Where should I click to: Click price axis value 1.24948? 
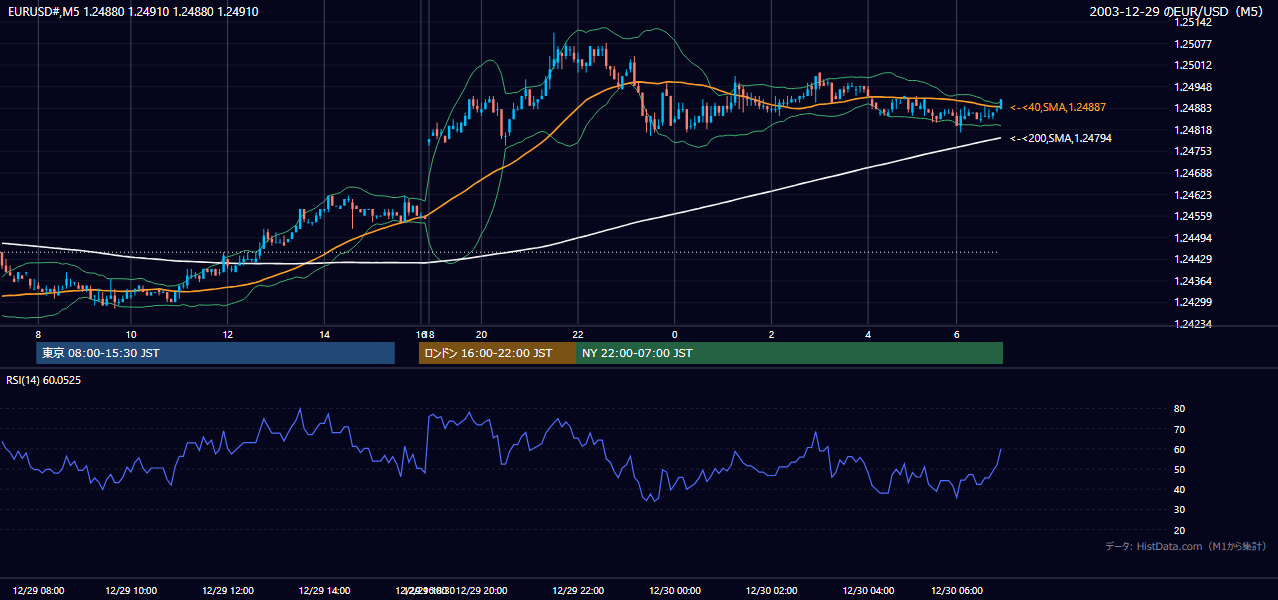[1192, 87]
